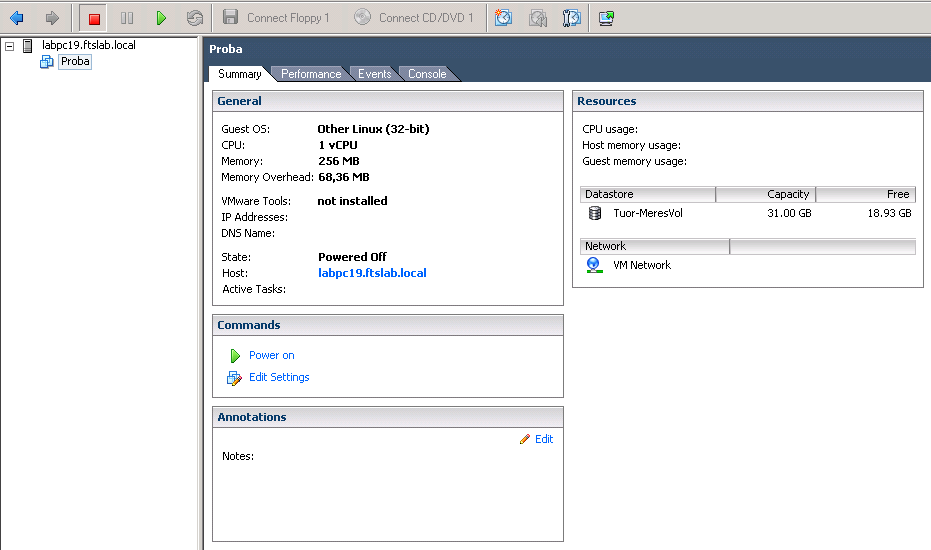Click the Datastore column header
Viewport: 931px width, 550px height.
click(x=648, y=194)
